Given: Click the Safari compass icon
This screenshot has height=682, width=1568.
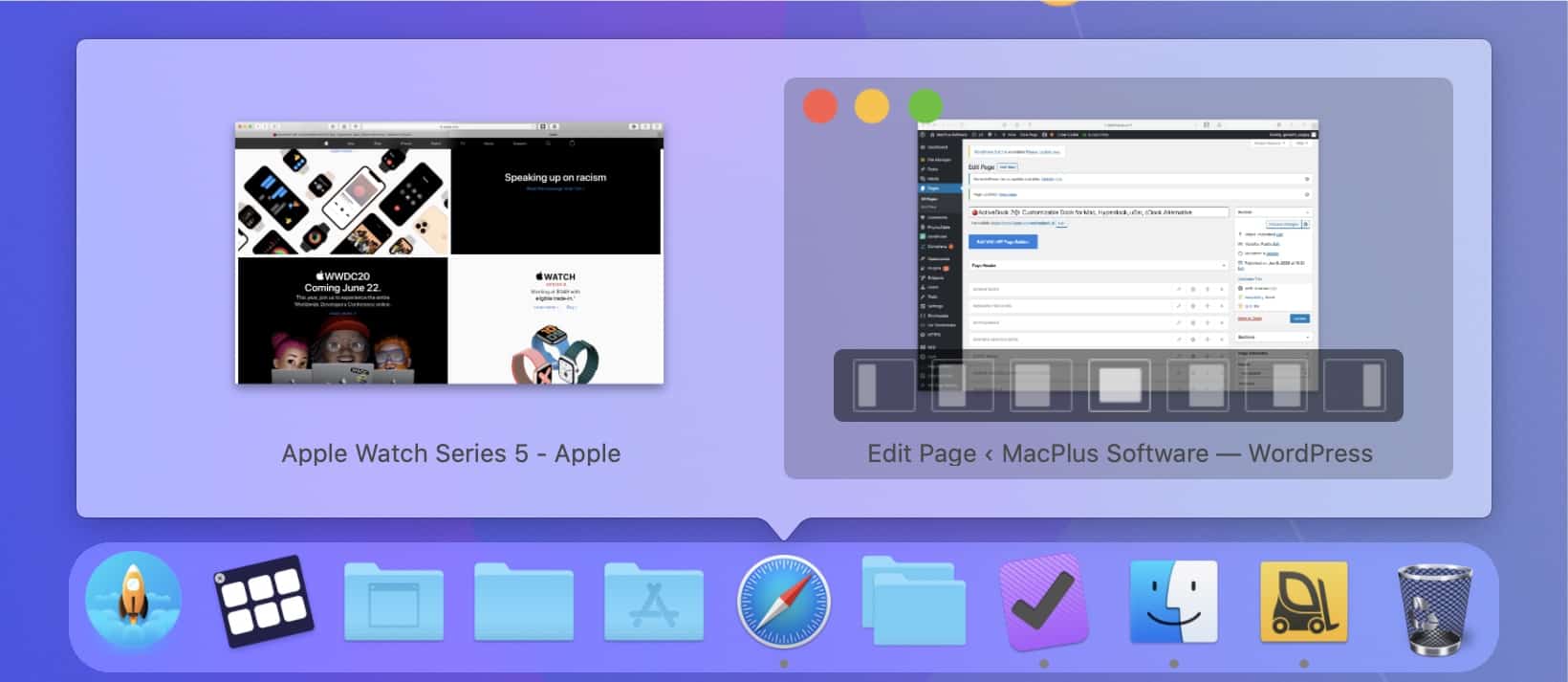Looking at the screenshot, I should [x=784, y=602].
